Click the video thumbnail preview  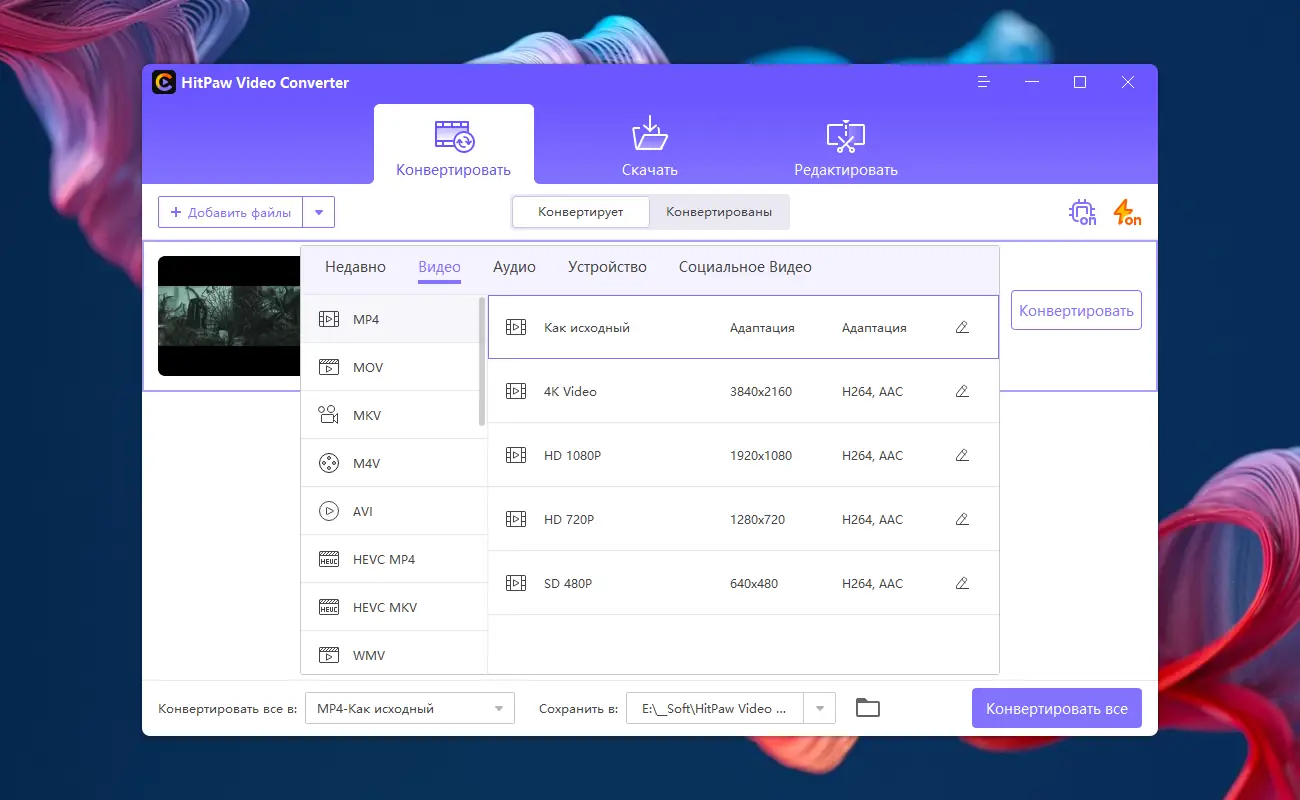tap(229, 316)
